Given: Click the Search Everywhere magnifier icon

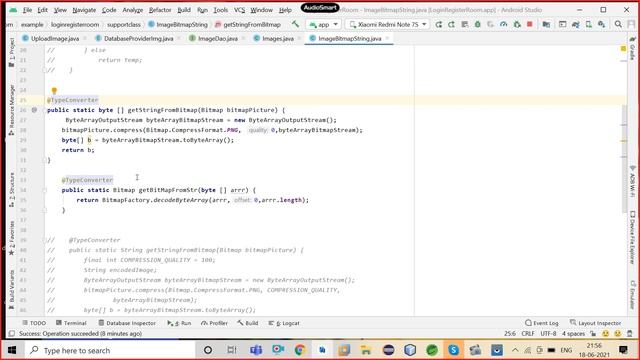Looking at the screenshot, I should (x=618, y=24).
